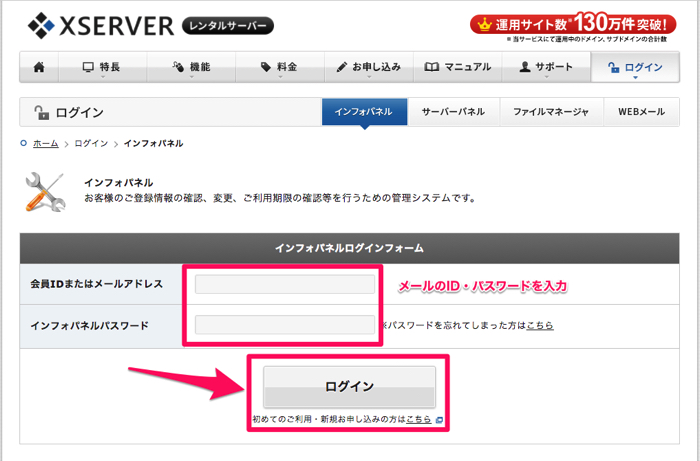
Task: Click the pencil icon in お申し込み
Action: pos(342,67)
